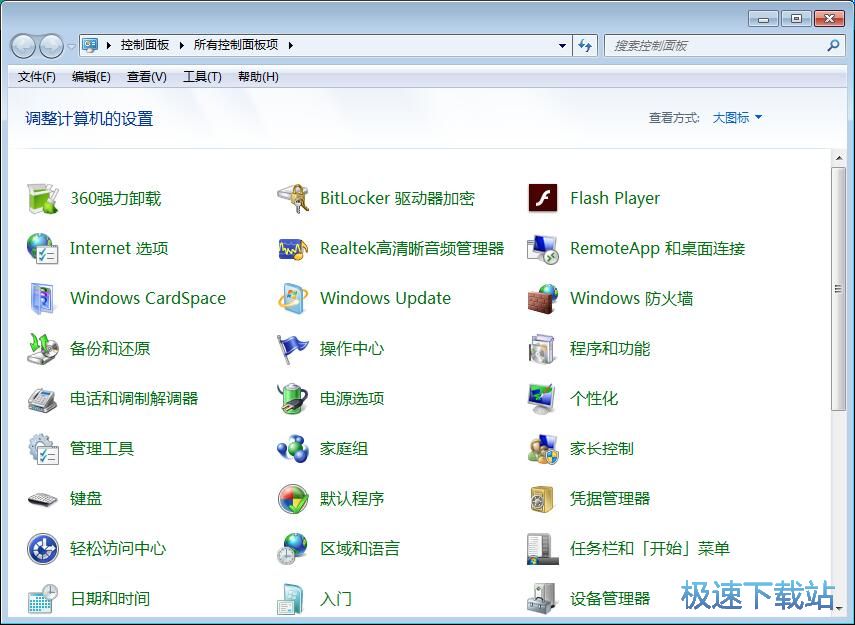Click the 控制面板 breadcrumb segment

coord(145,45)
